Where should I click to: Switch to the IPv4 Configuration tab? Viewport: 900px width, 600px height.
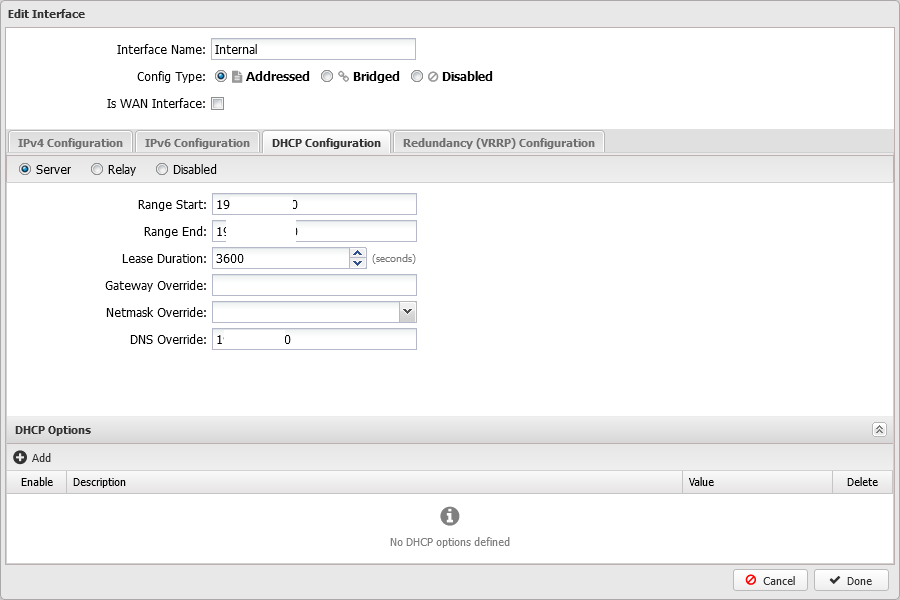click(x=70, y=143)
